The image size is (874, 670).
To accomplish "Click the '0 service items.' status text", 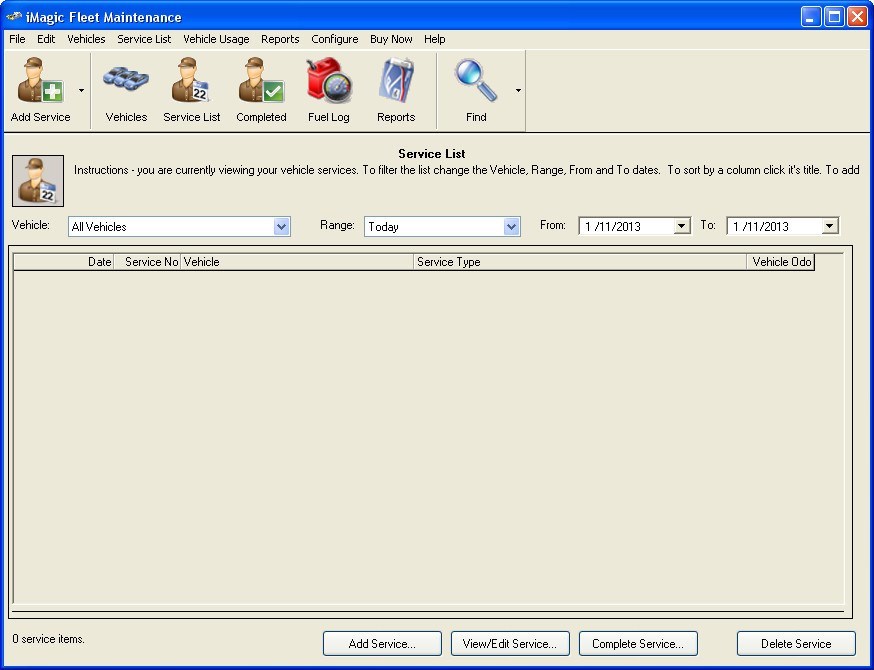I will pos(48,639).
